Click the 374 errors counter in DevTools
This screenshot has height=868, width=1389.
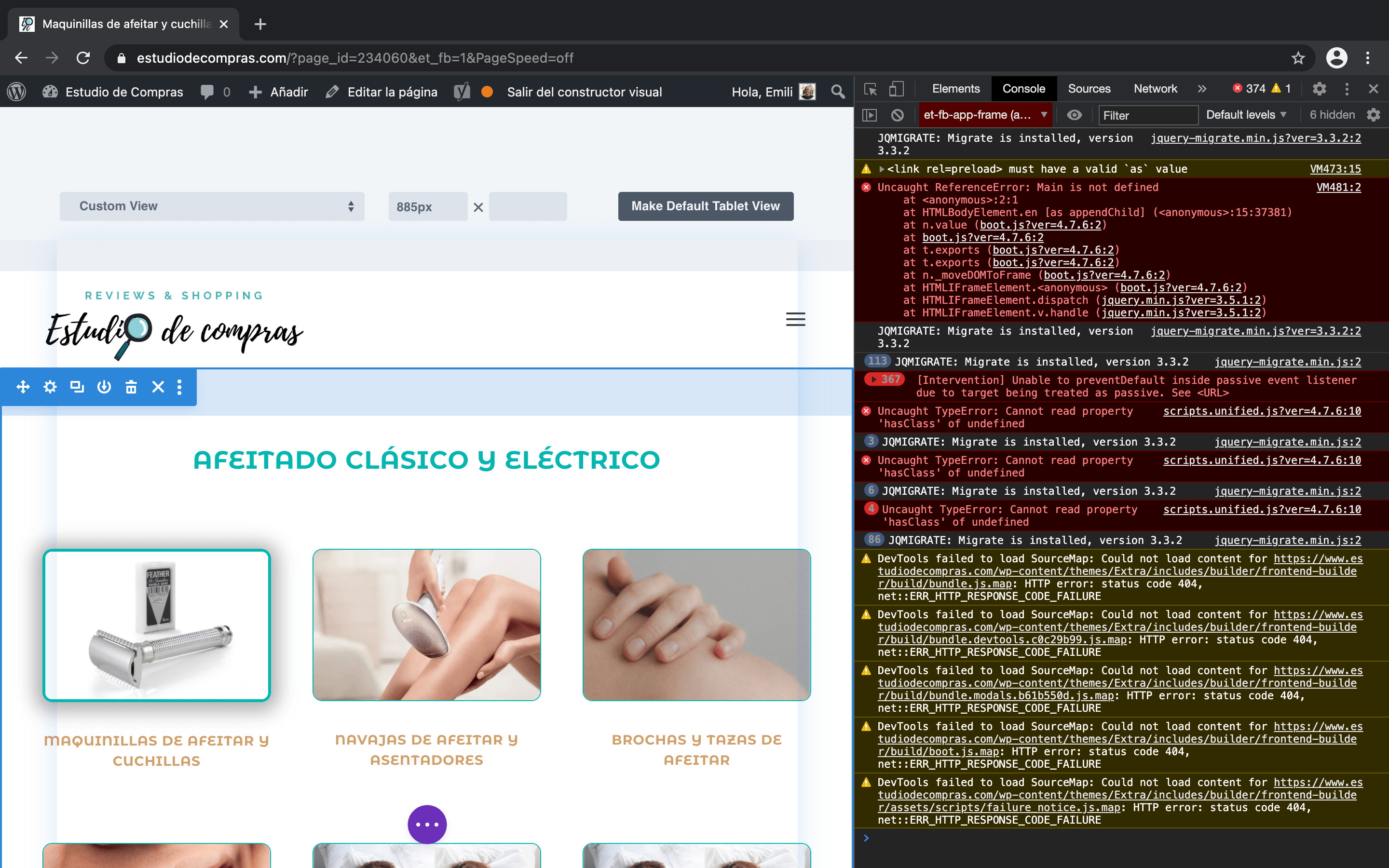point(1249,89)
